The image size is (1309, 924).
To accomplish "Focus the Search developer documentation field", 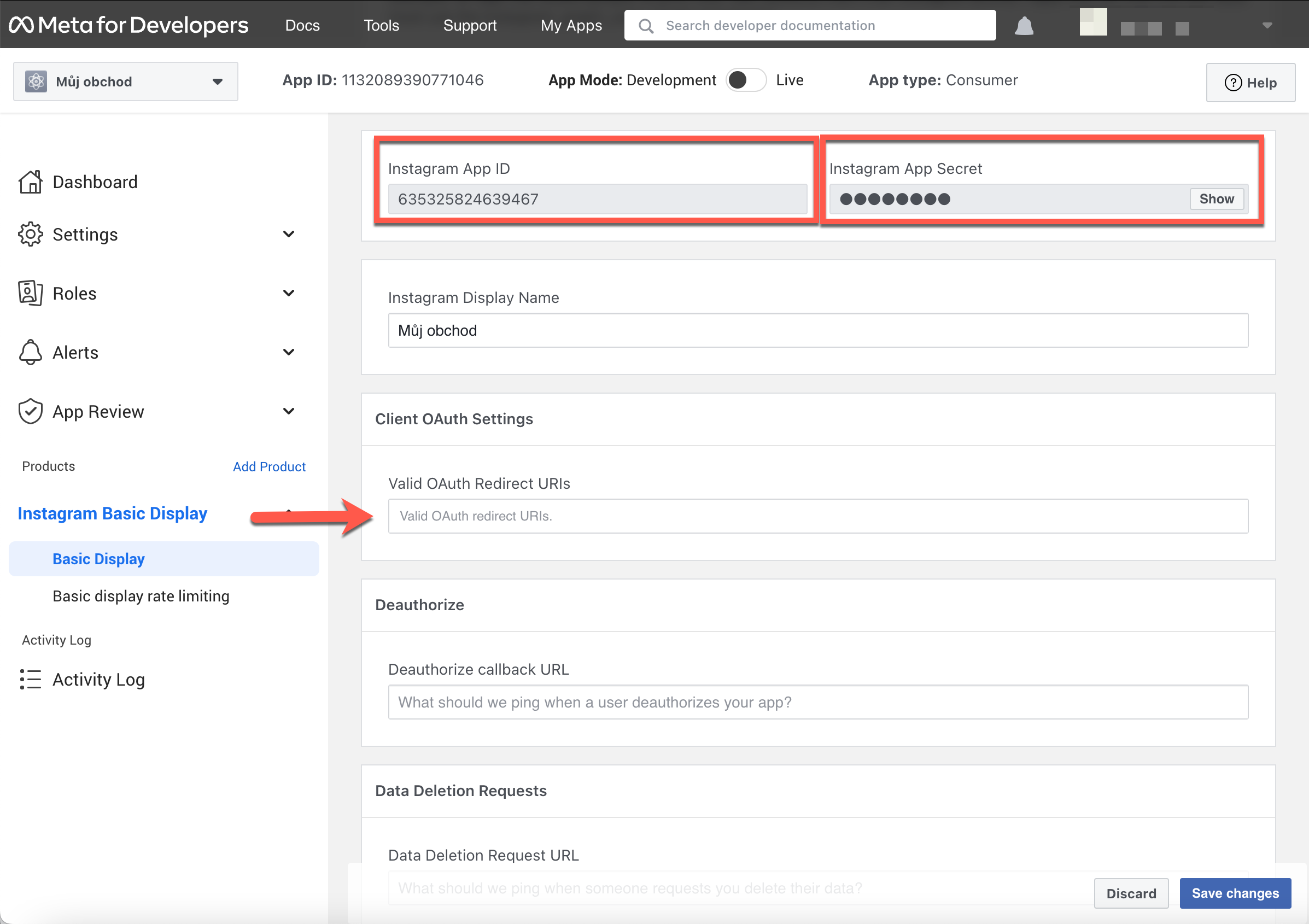I will [810, 26].
